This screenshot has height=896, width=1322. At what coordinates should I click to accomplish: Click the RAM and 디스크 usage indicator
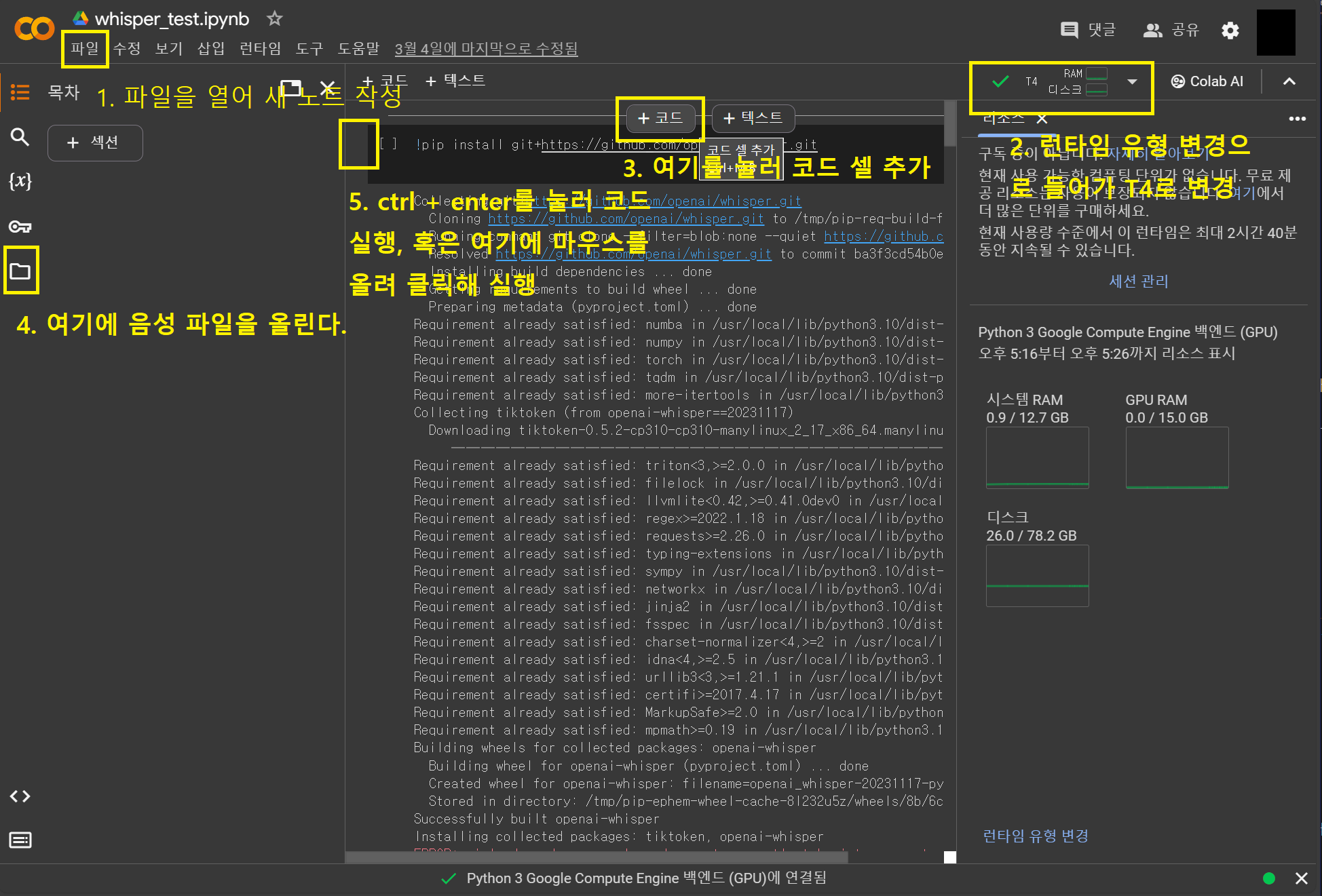coord(1078,81)
